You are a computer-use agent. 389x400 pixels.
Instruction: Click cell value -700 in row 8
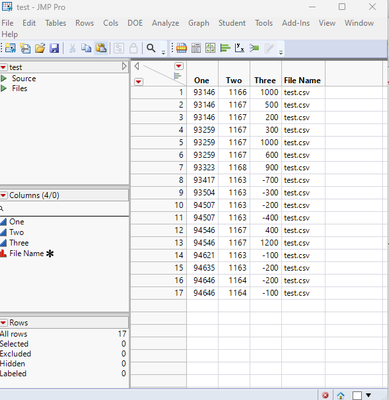(x=270, y=180)
